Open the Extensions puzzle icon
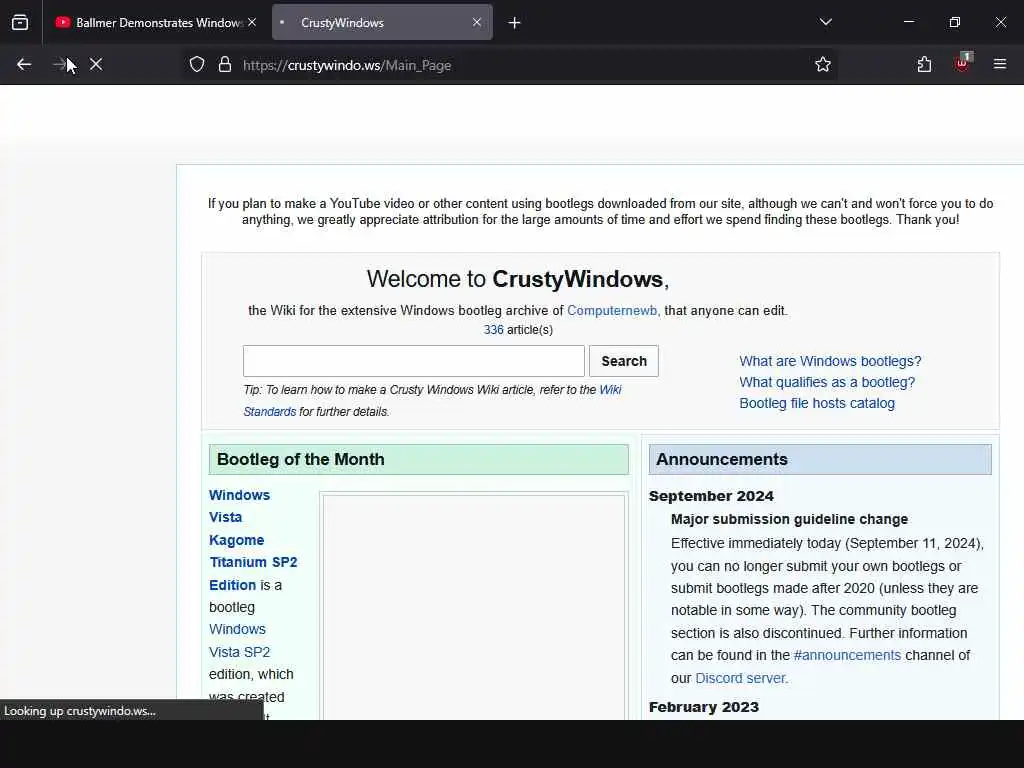 (x=924, y=65)
